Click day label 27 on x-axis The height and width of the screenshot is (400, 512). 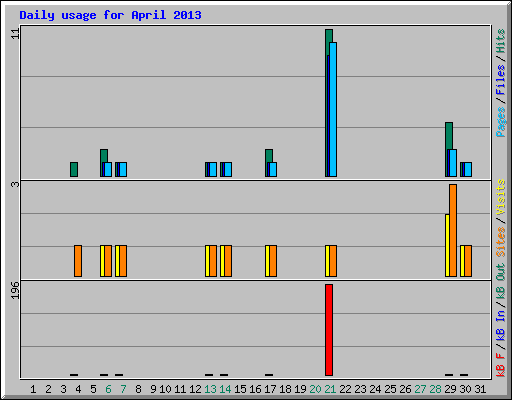pyautogui.click(x=420, y=389)
